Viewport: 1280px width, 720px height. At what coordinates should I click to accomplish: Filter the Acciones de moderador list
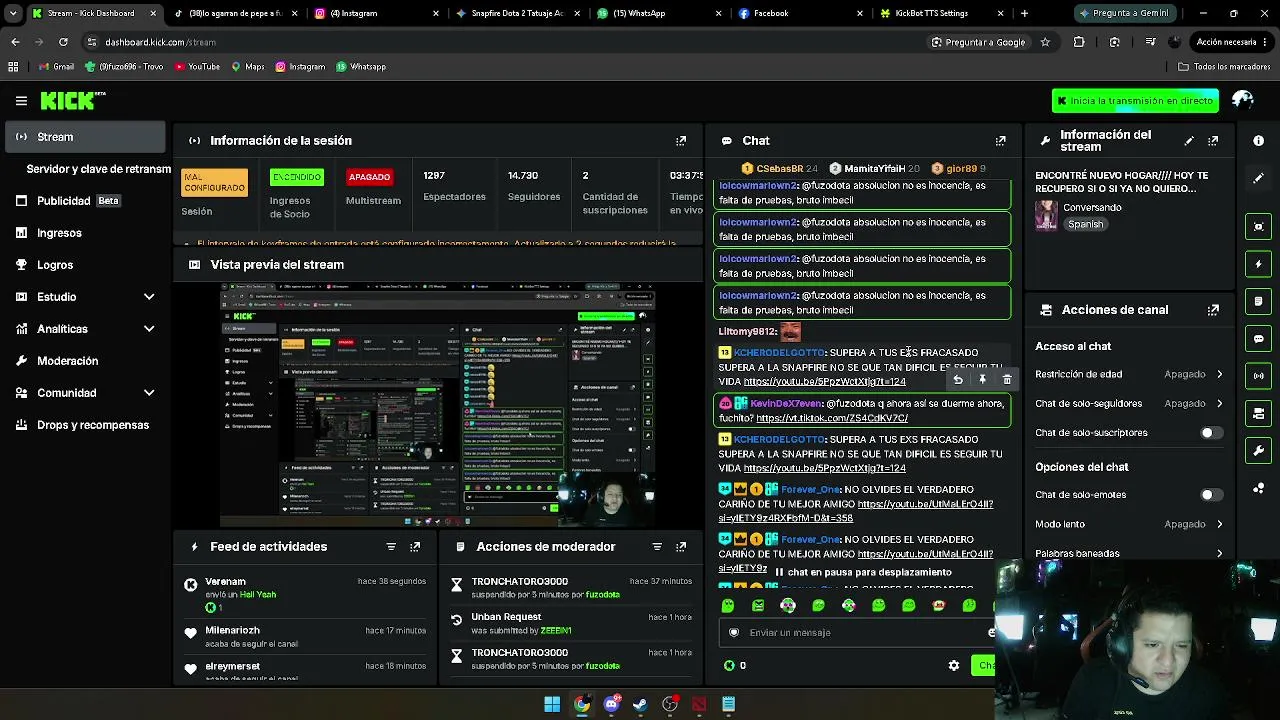pyautogui.click(x=657, y=547)
